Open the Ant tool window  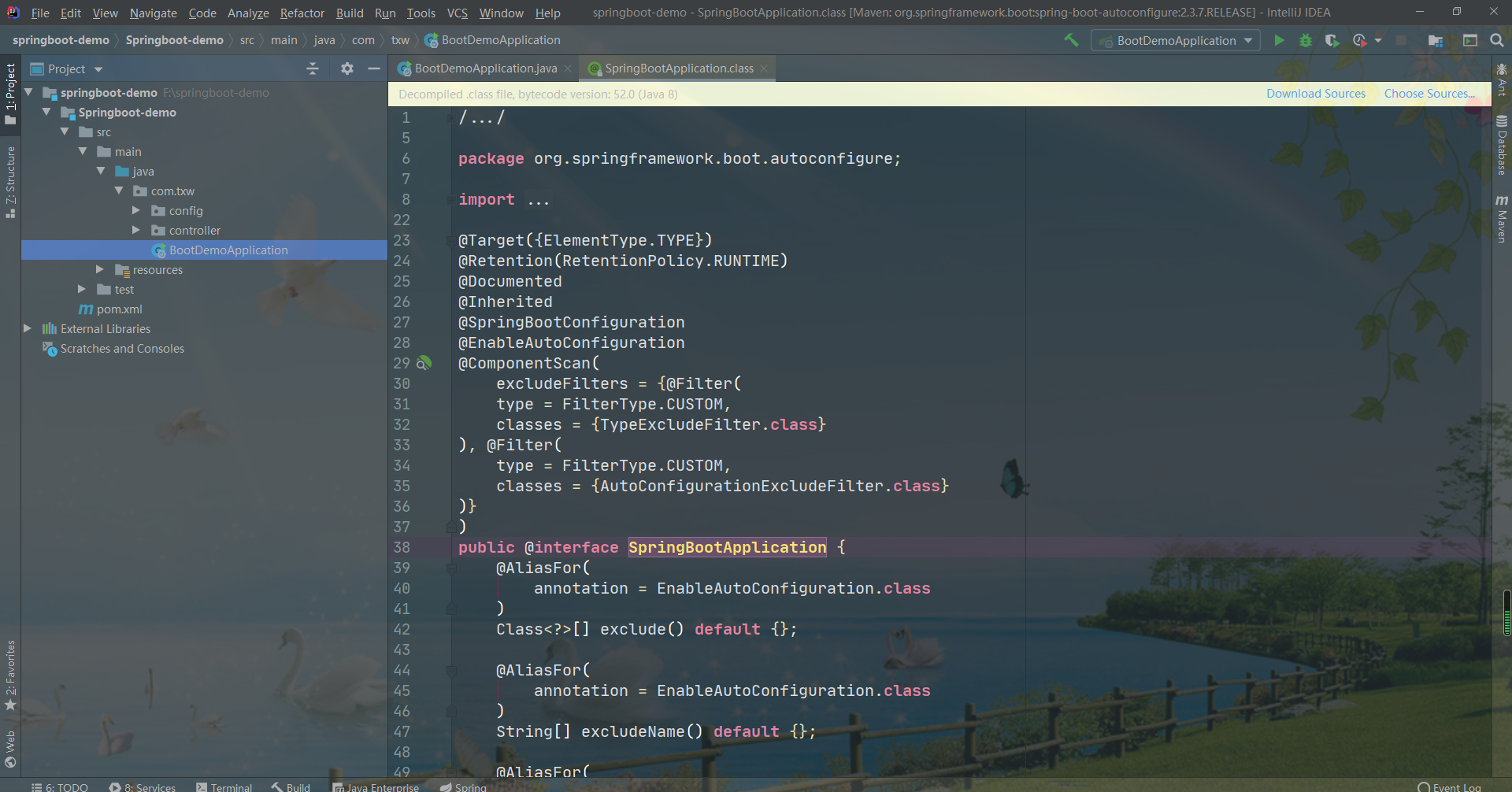point(1502,81)
